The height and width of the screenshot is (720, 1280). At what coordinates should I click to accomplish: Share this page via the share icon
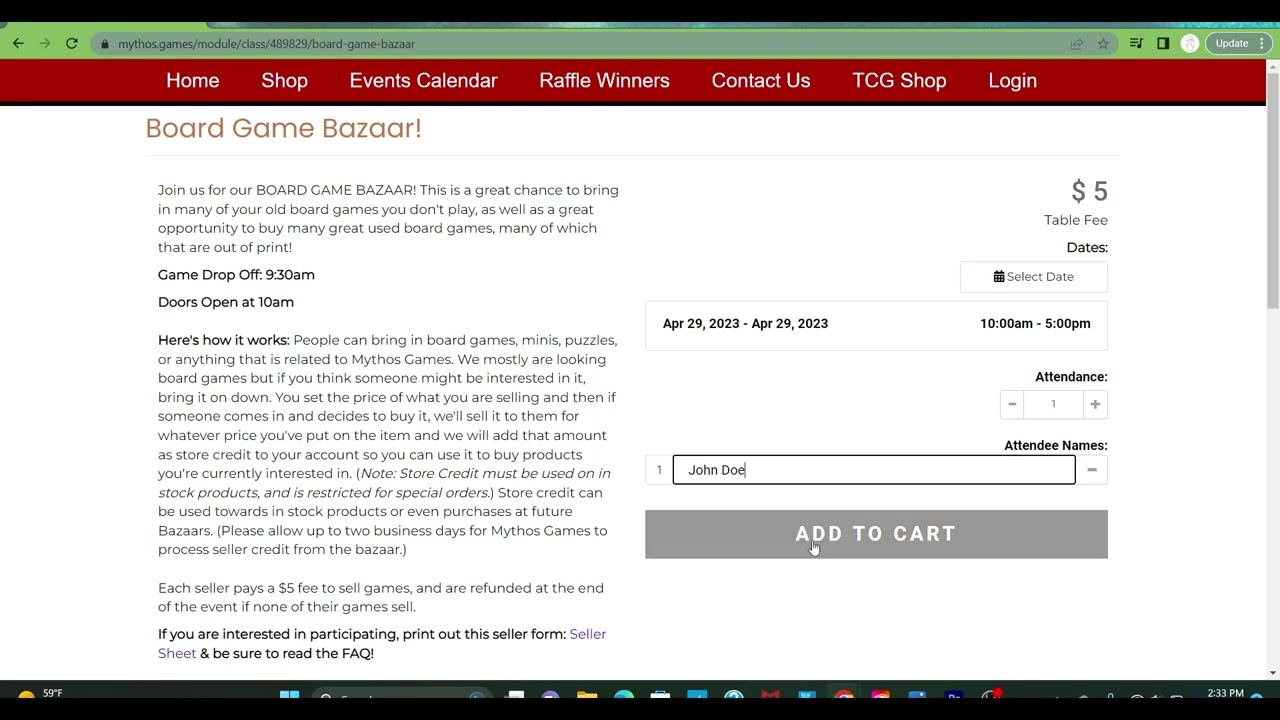coord(1077,44)
